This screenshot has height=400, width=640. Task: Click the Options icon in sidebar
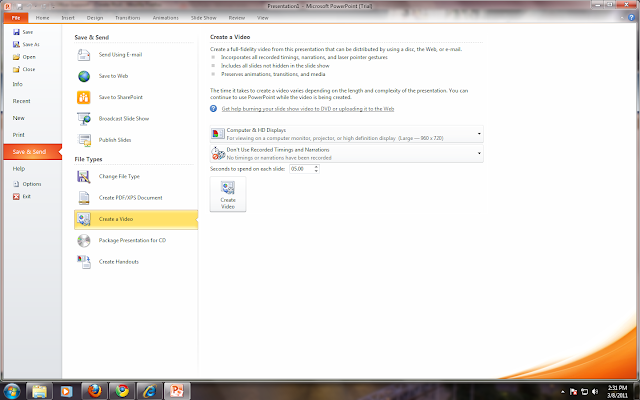click(16, 184)
